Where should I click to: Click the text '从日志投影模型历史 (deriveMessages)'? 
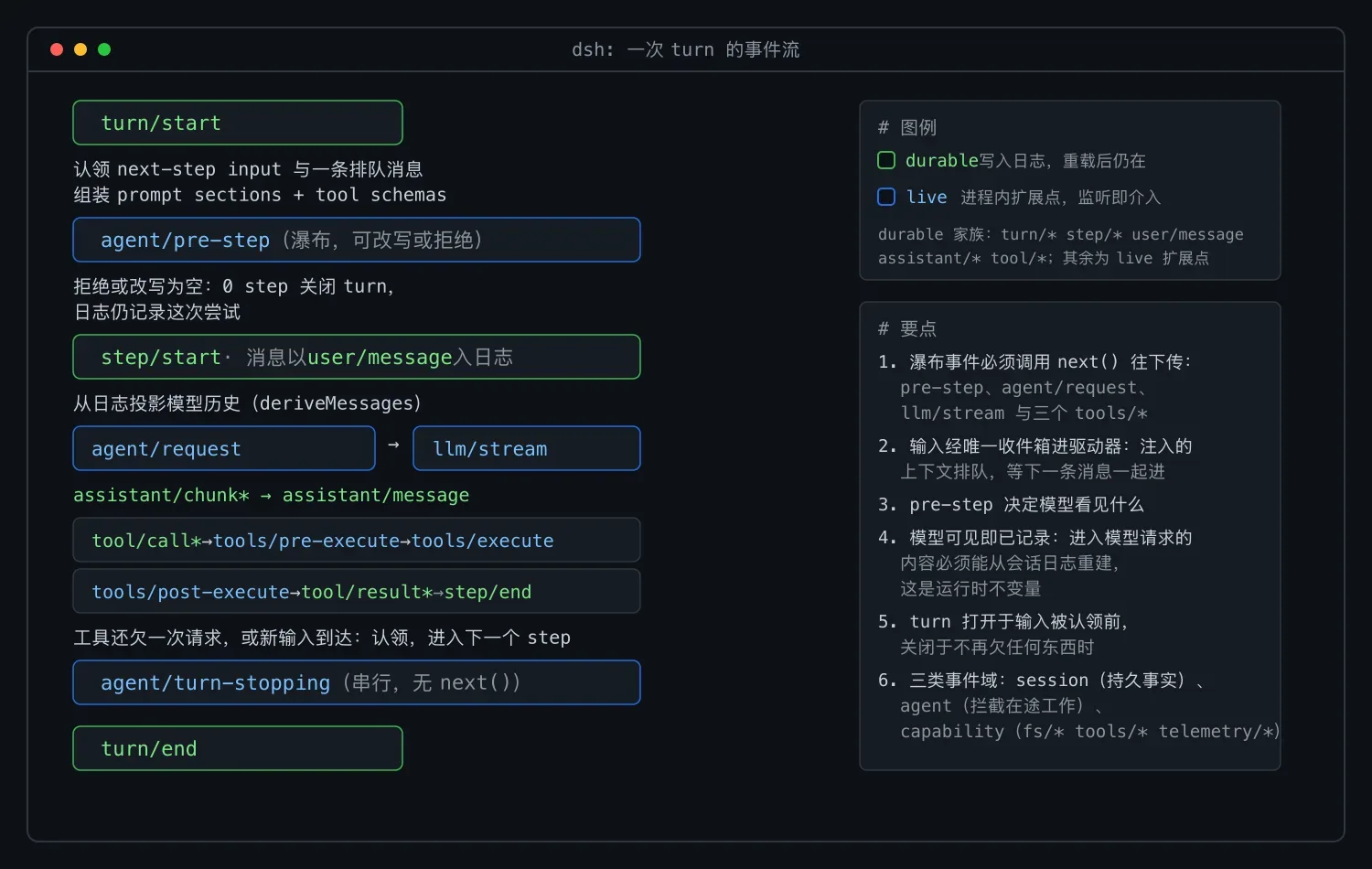pos(248,403)
